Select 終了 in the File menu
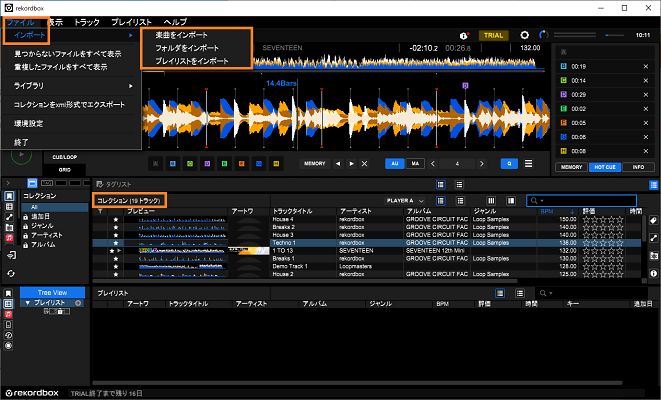 21,142
